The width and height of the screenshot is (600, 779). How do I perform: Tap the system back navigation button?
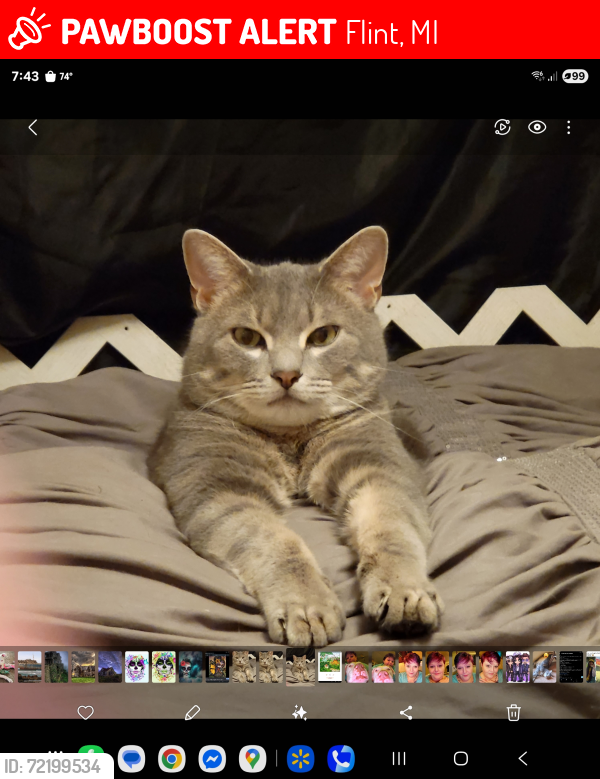coord(523,758)
